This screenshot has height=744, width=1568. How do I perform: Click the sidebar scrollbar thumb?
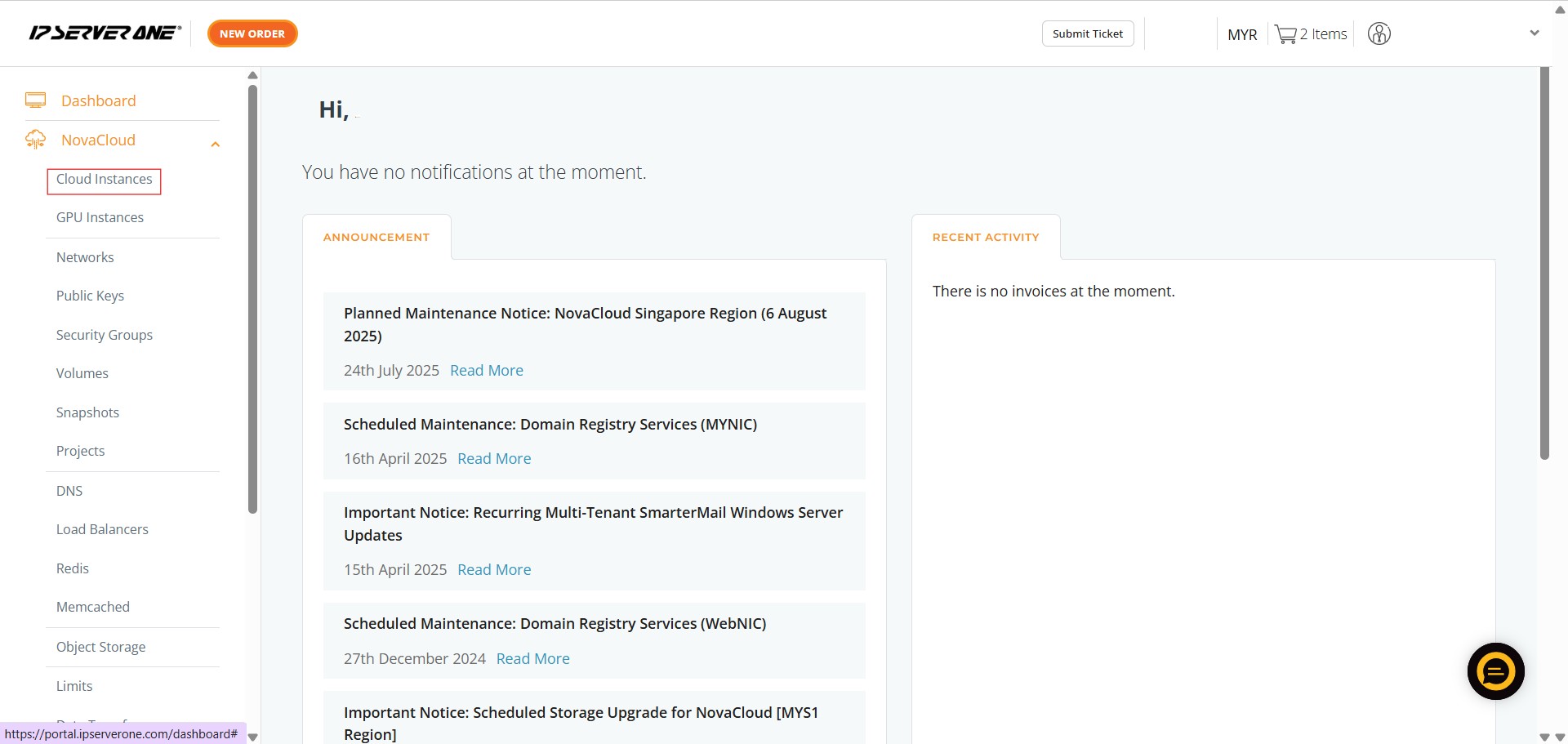point(252,300)
